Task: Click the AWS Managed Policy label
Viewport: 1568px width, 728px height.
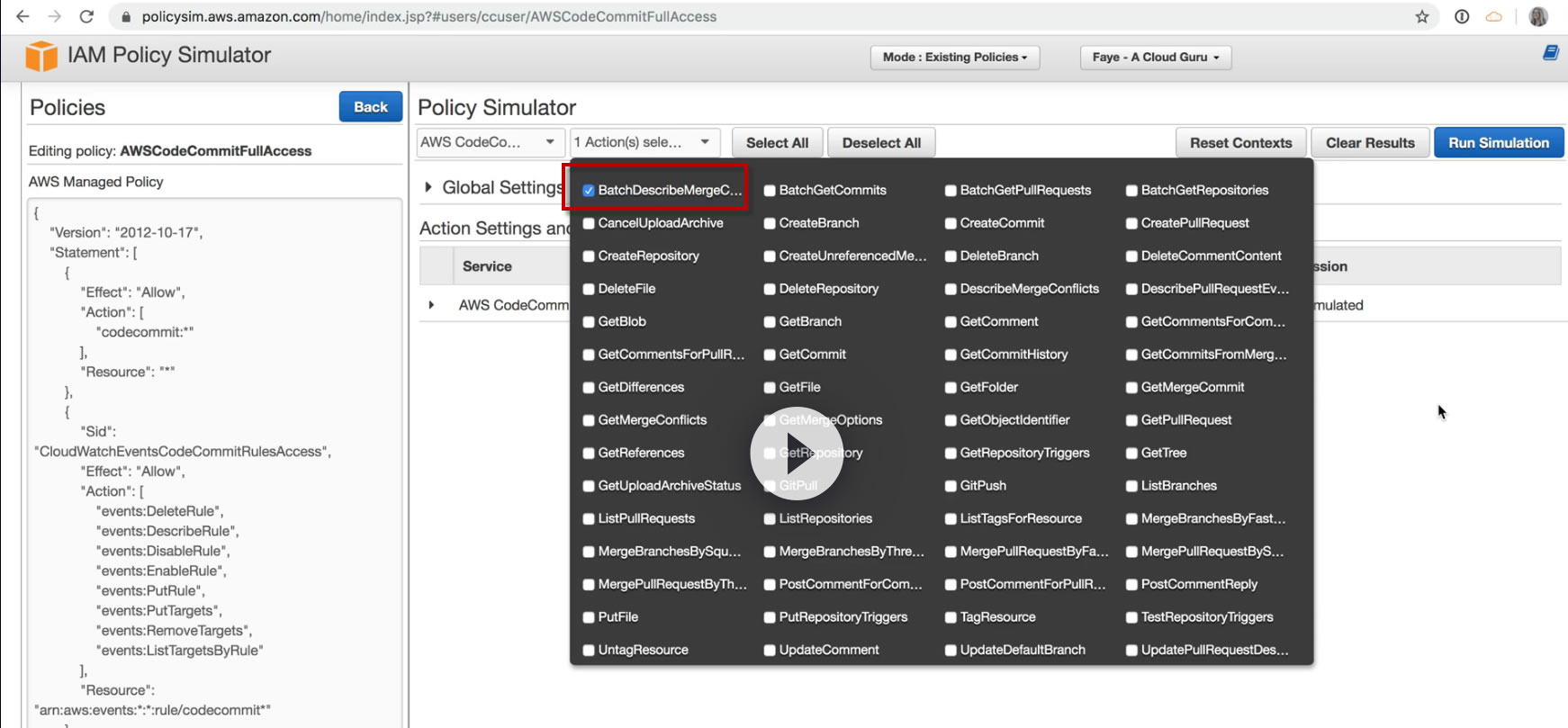Action: click(x=96, y=182)
